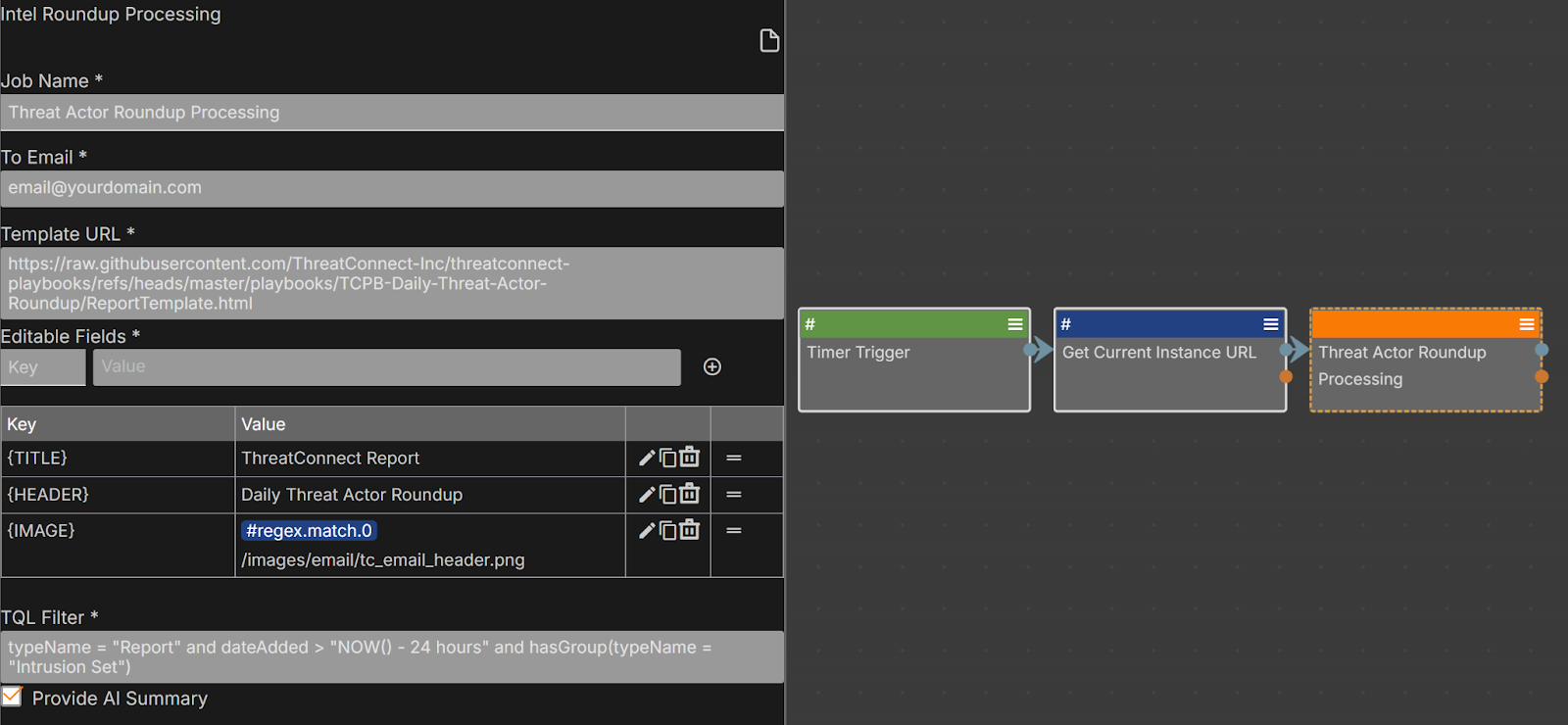
Task: Edit the {IMAGE} row with pencil icon
Action: coord(647,531)
